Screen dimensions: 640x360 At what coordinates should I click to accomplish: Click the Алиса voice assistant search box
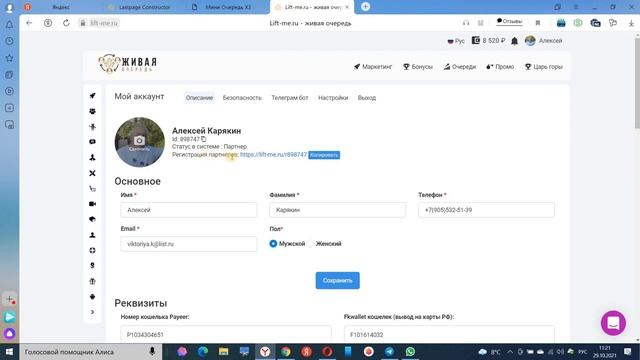pyautogui.click(x=91, y=352)
